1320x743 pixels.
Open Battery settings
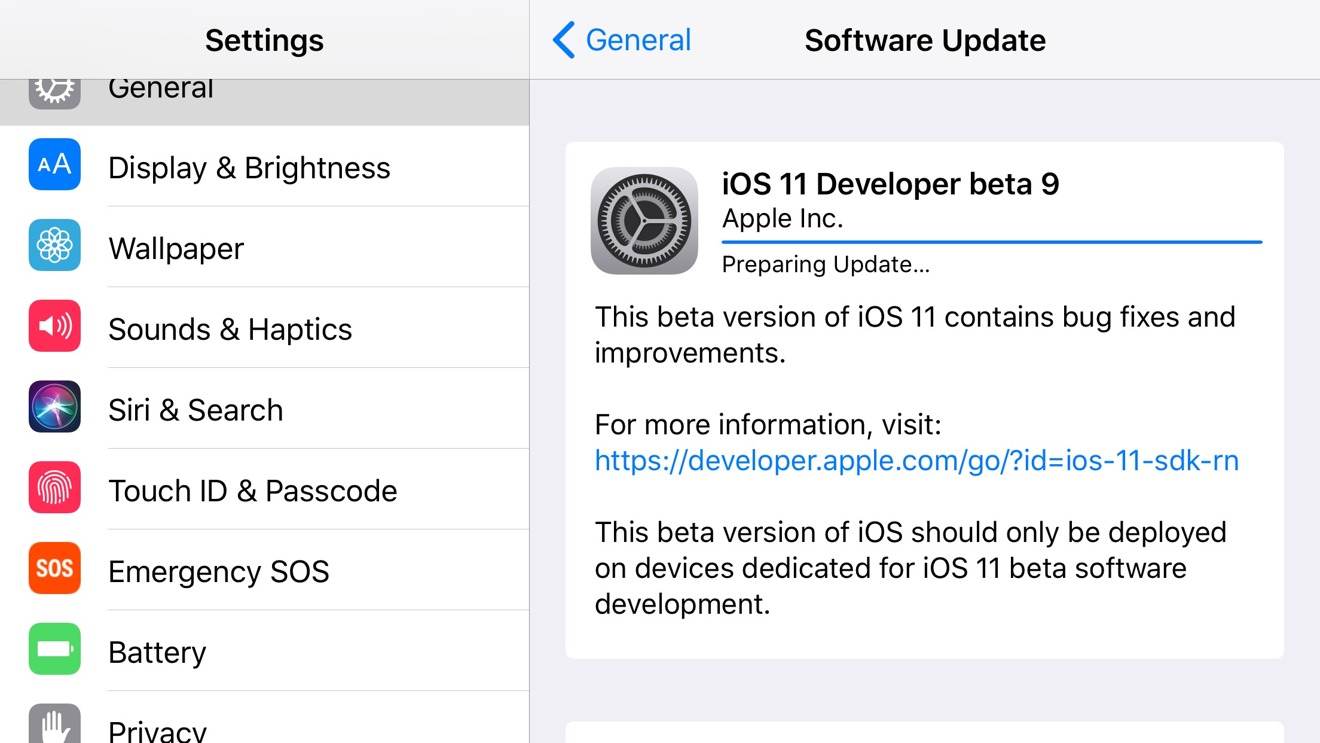pos(264,652)
